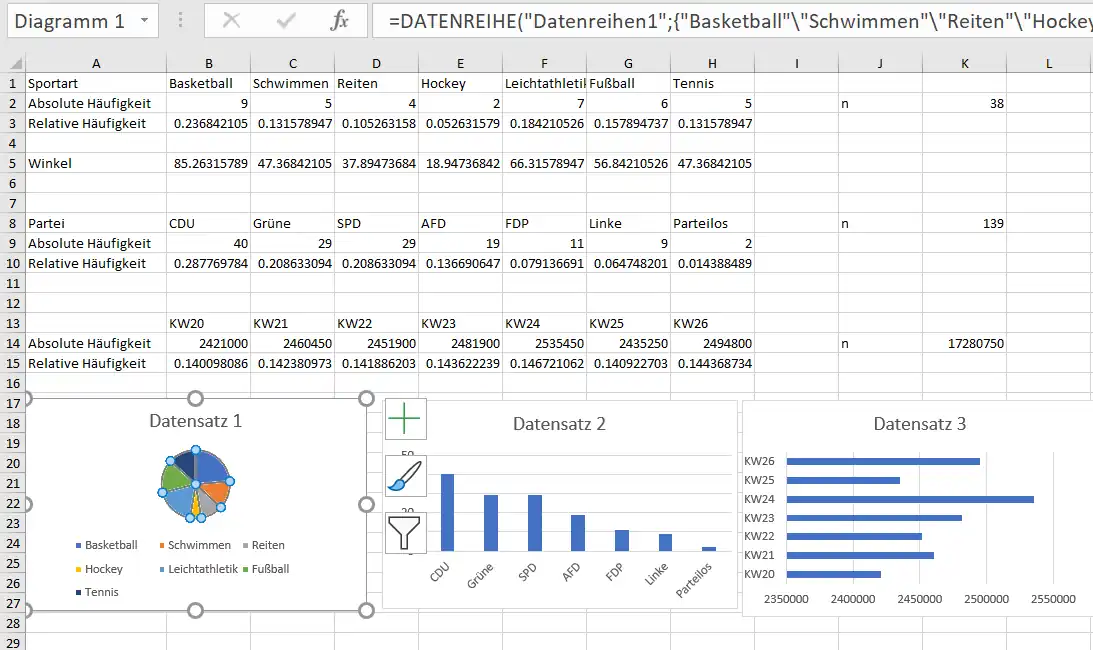Click the Tennis legend entry
Viewport: 1093px width, 650px height.
[101, 592]
